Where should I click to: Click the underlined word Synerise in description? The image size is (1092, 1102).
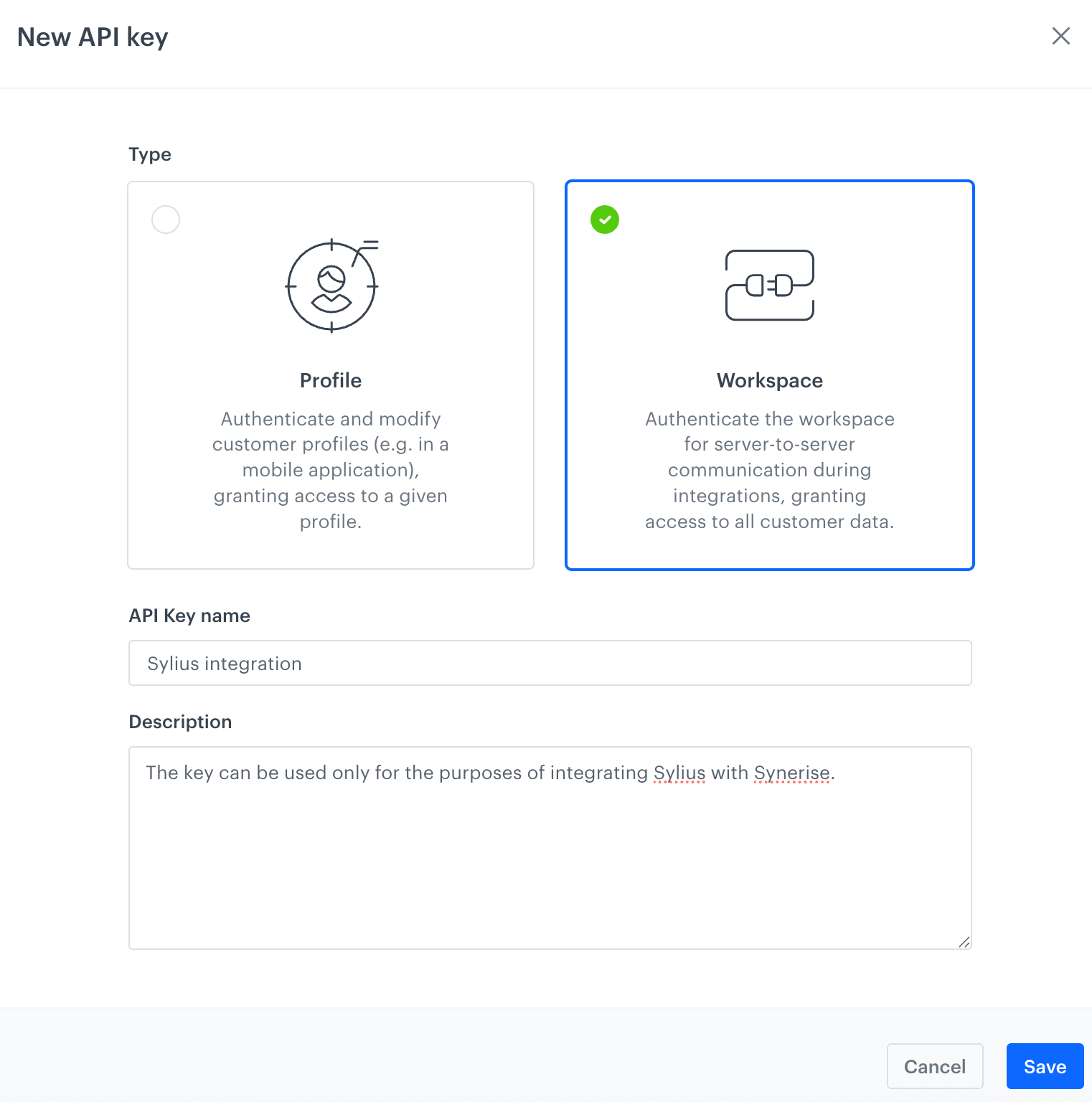point(791,773)
